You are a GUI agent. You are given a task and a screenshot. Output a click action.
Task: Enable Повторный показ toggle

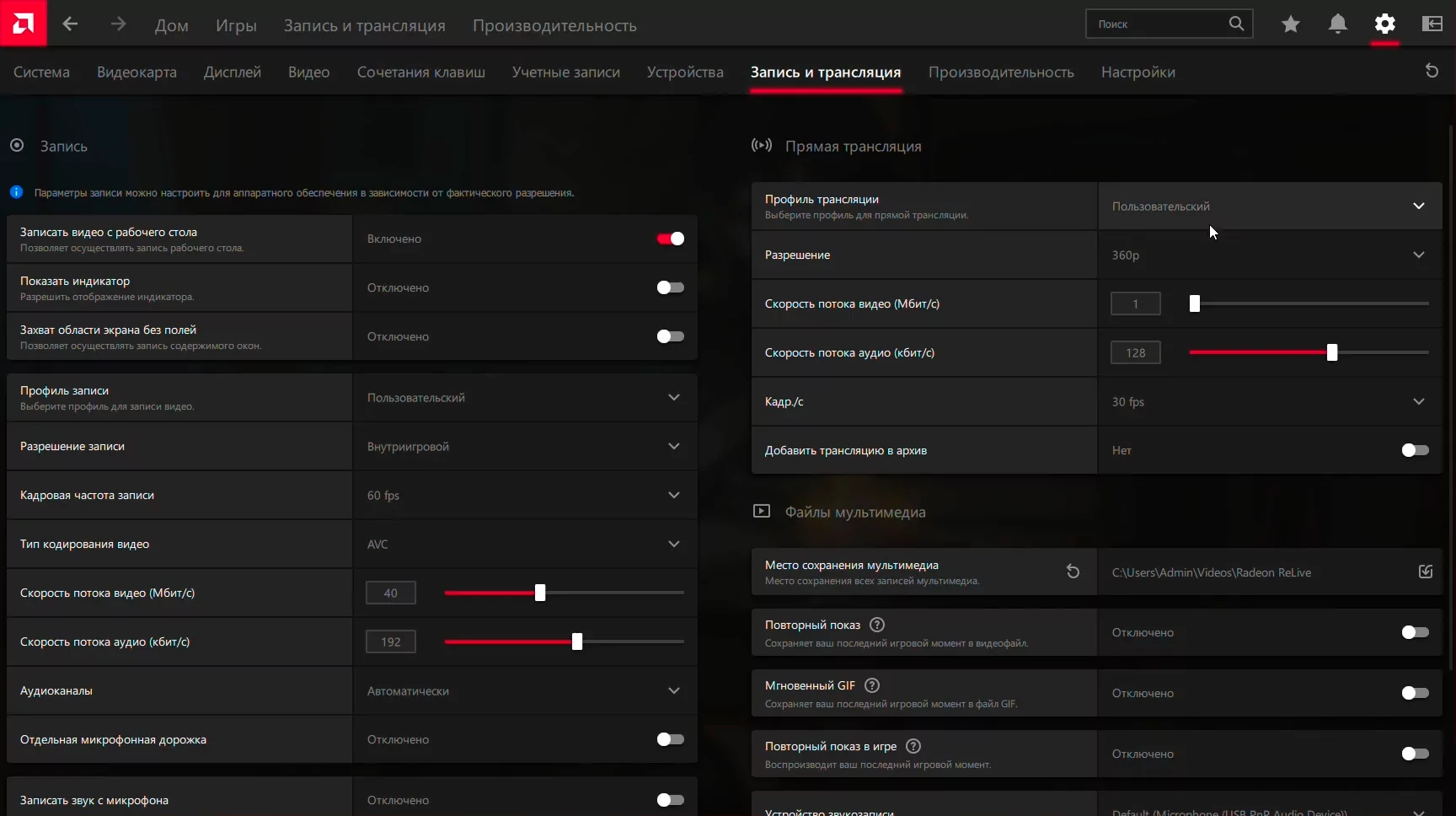click(1416, 632)
